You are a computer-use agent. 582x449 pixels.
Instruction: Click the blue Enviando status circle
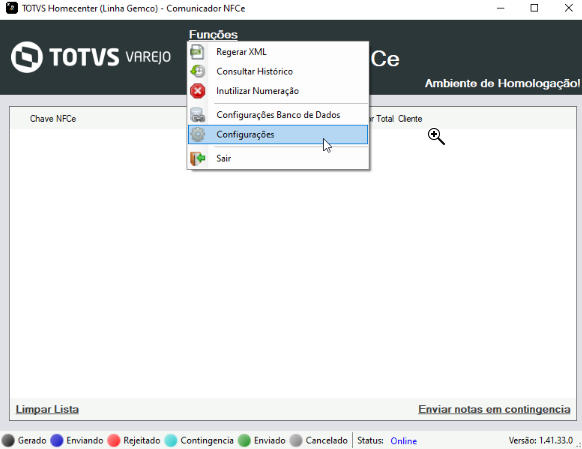tap(57, 440)
